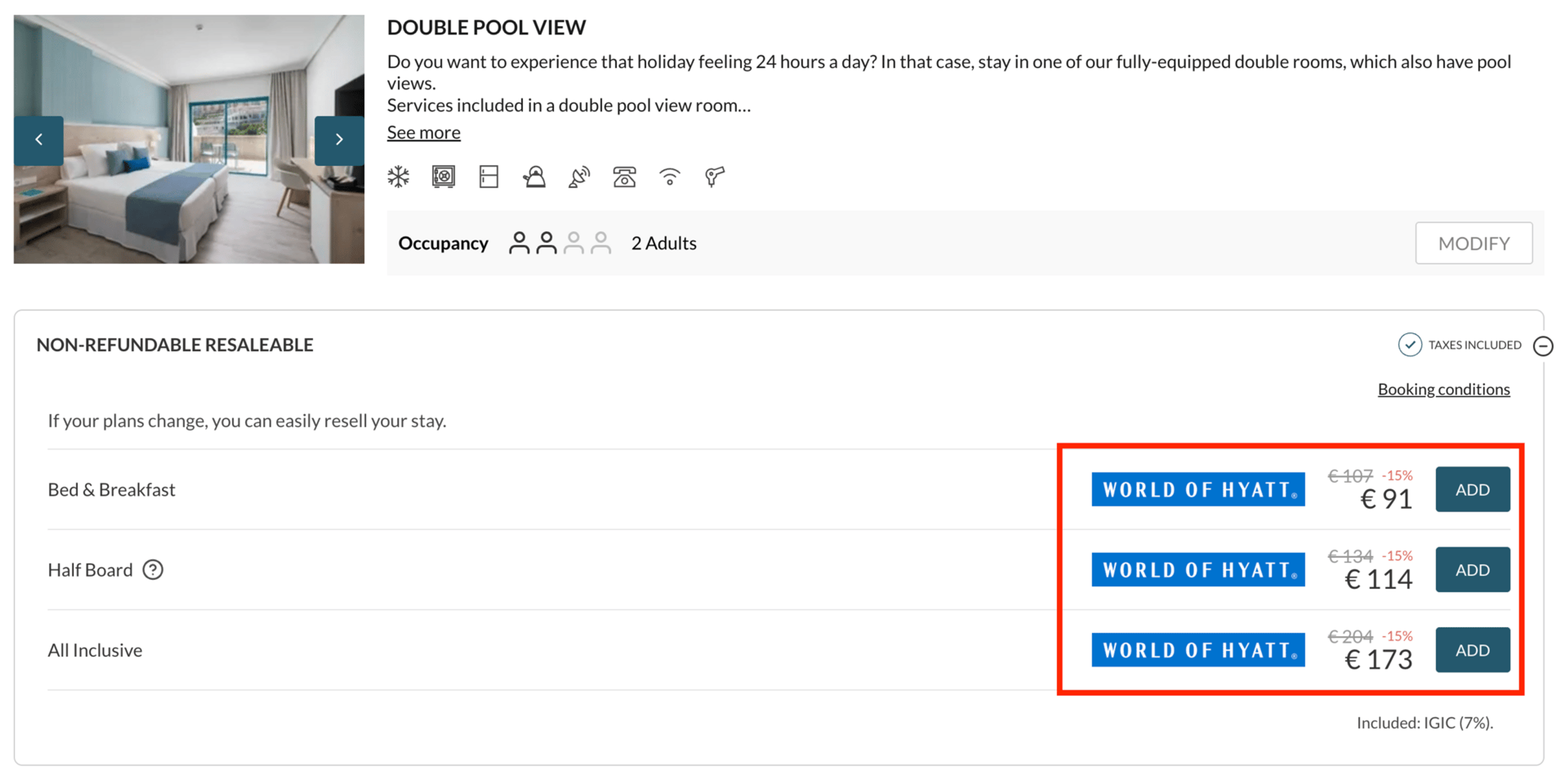Add the Half Board rate
This screenshot has height=778, width=1568.
pyautogui.click(x=1472, y=570)
